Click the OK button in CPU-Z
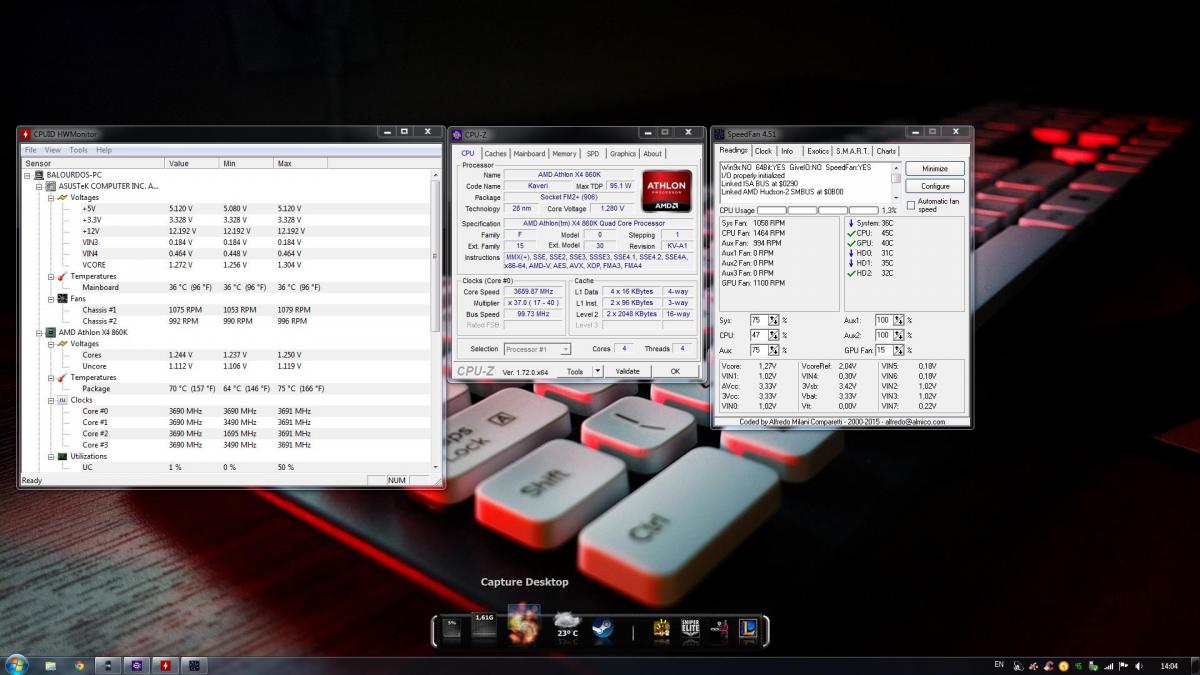Viewport: 1200px width, 675px height. click(x=675, y=371)
